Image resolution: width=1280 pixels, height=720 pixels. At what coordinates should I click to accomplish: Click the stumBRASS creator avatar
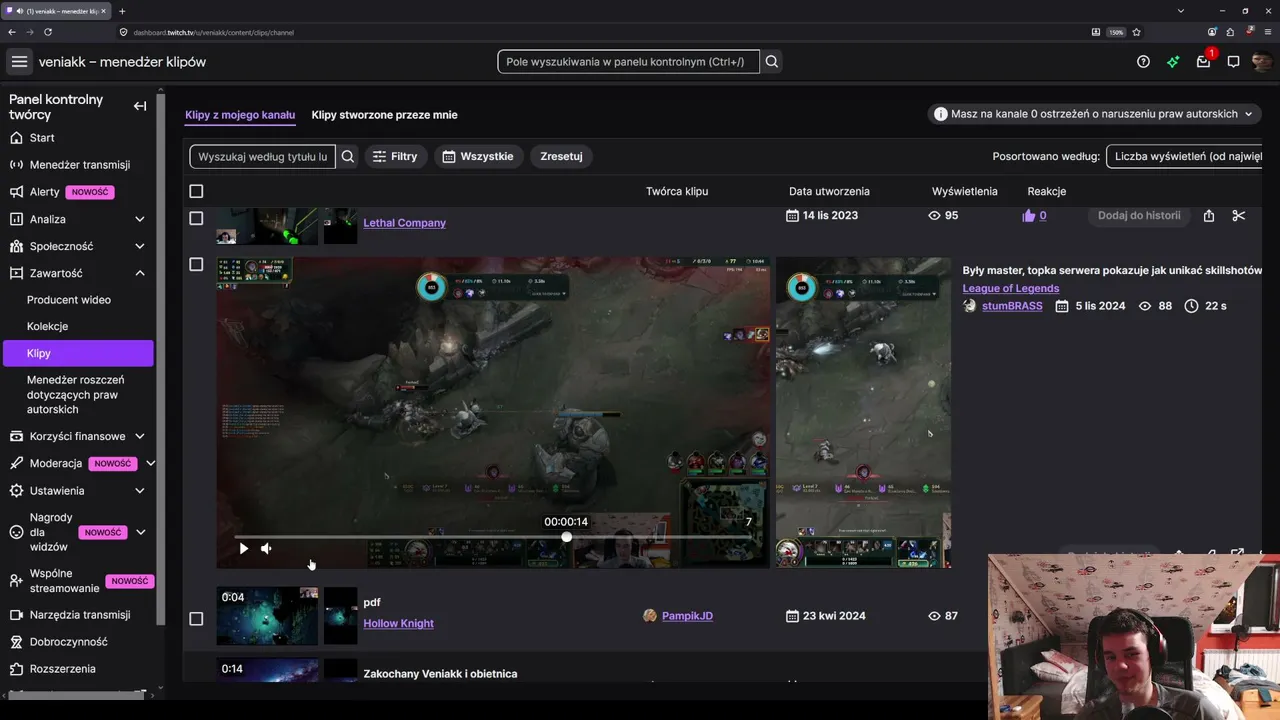point(969,306)
